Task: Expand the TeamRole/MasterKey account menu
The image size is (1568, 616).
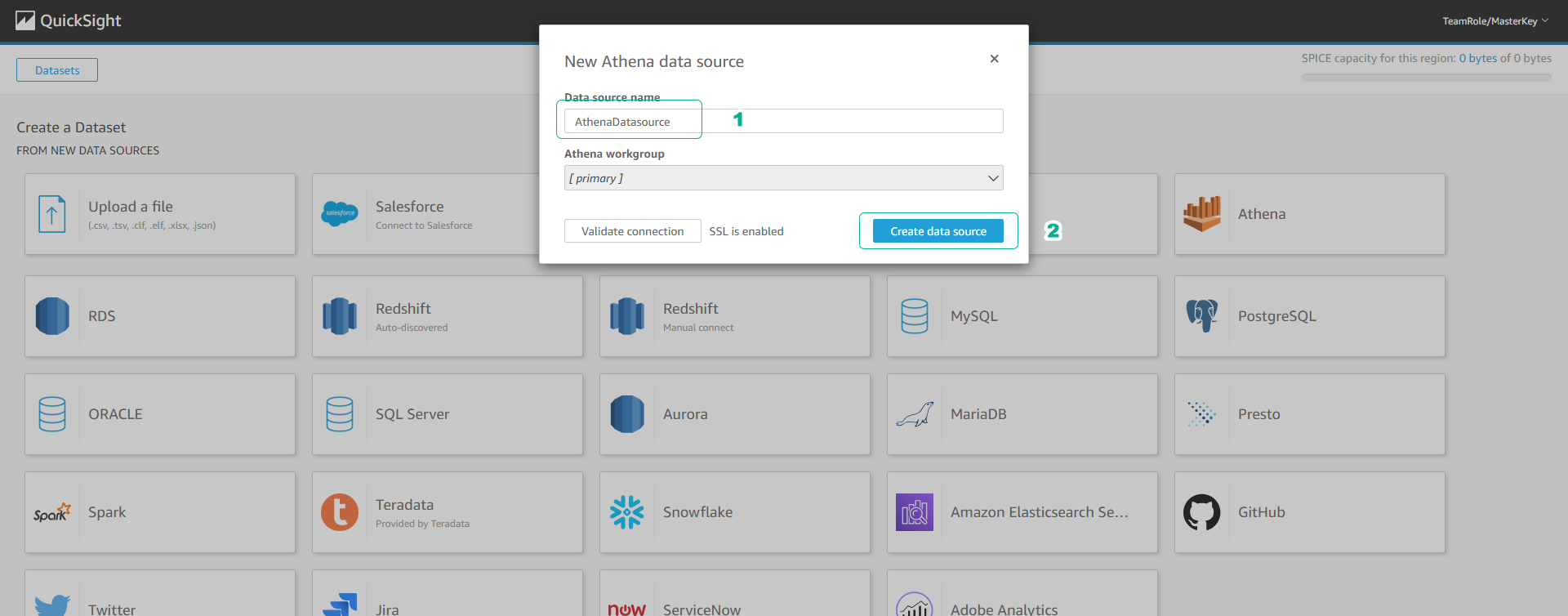Action: tap(1494, 21)
